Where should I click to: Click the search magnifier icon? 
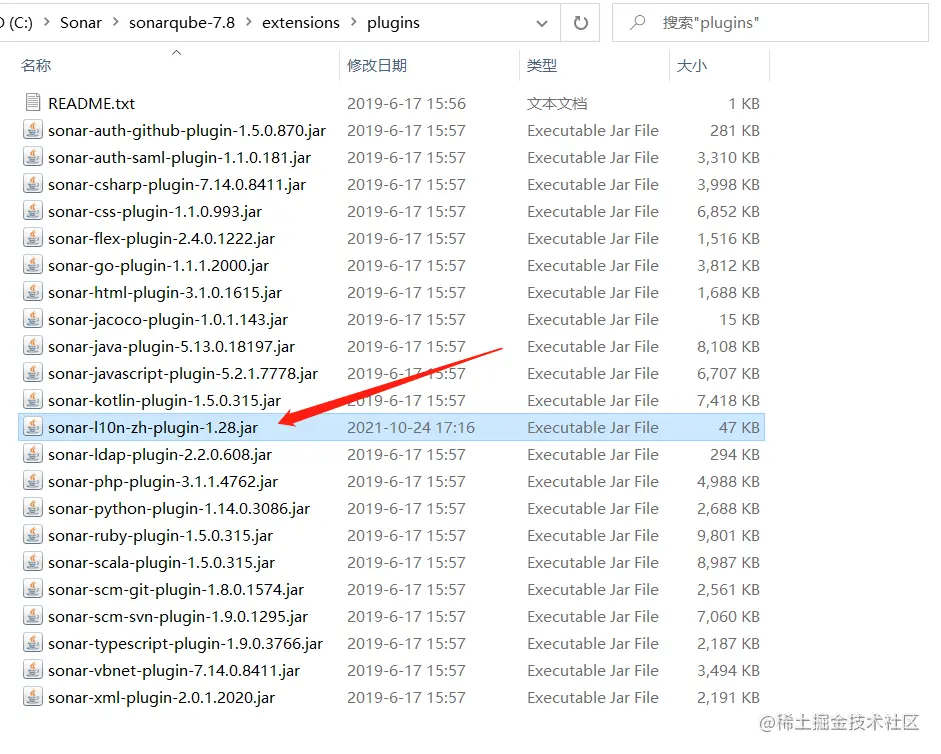click(637, 23)
